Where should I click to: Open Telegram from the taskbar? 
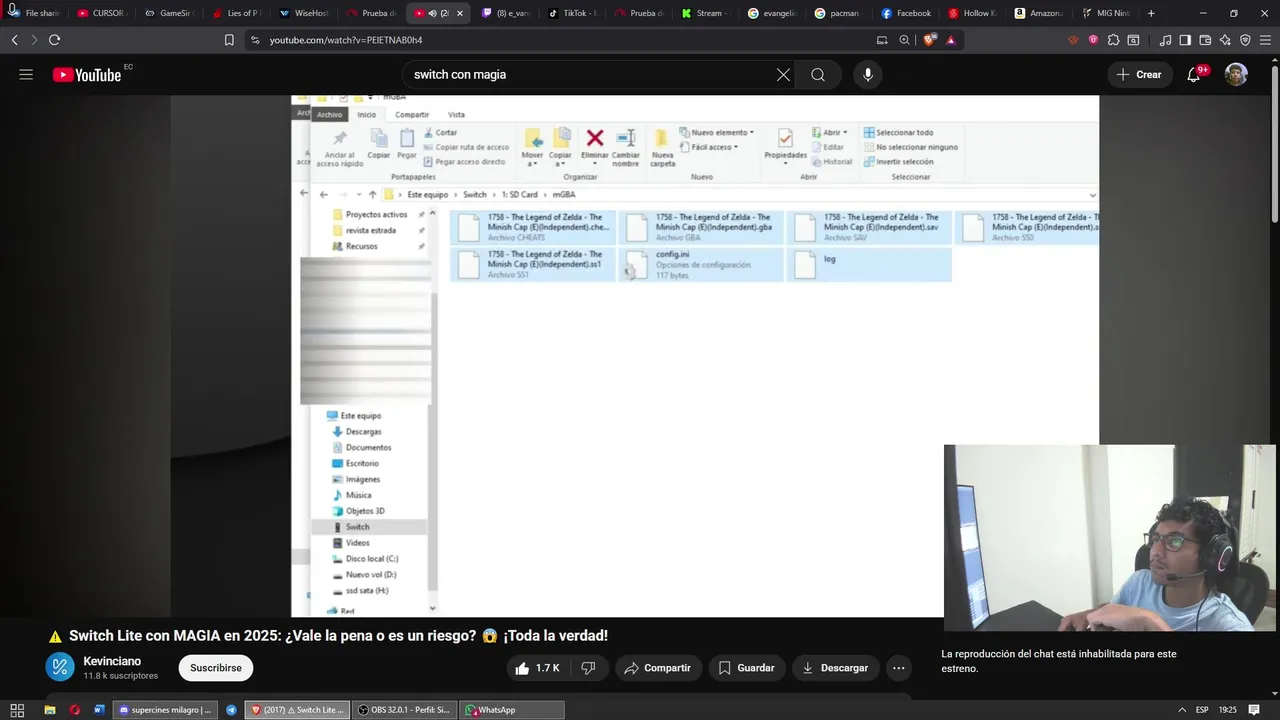[231, 710]
